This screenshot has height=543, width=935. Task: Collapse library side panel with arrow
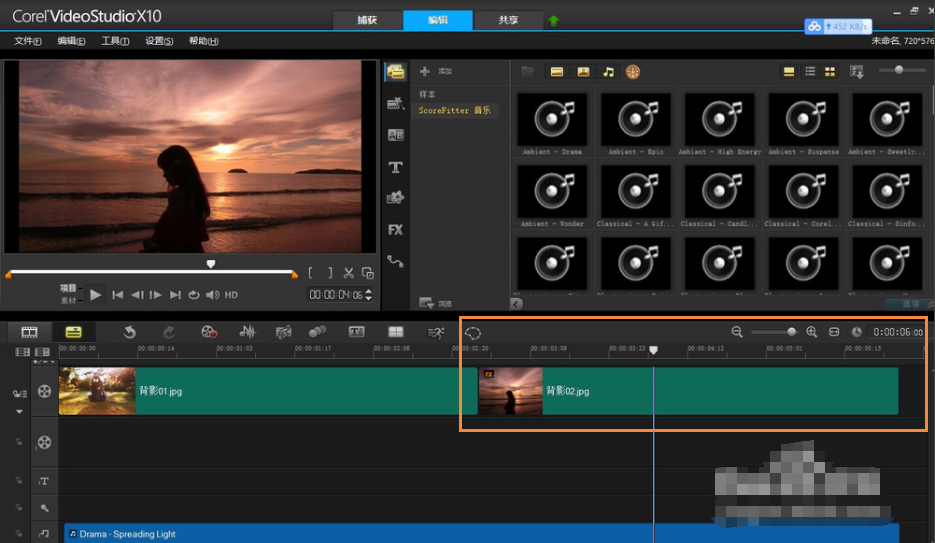pos(516,304)
